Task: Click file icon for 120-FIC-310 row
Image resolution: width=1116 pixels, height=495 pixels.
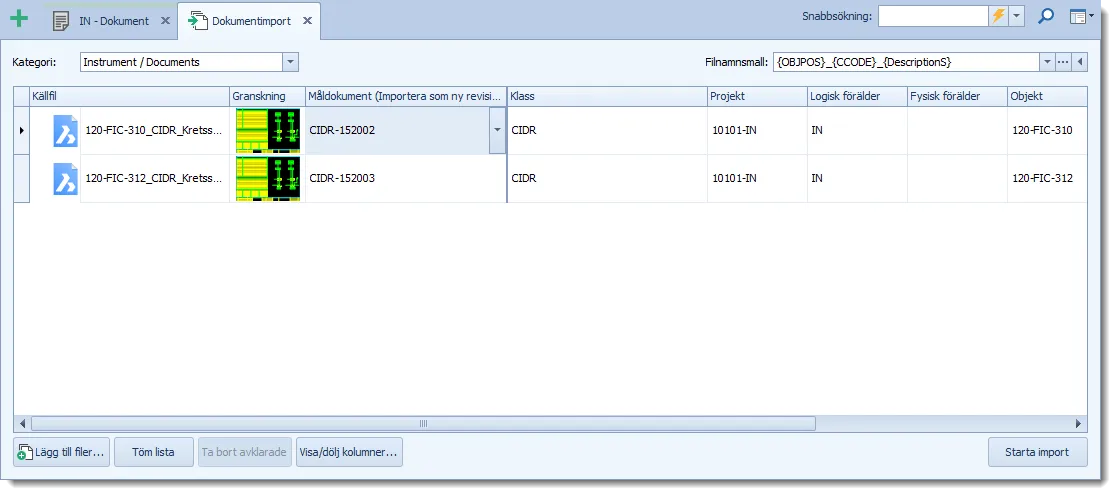Action: tap(65, 131)
